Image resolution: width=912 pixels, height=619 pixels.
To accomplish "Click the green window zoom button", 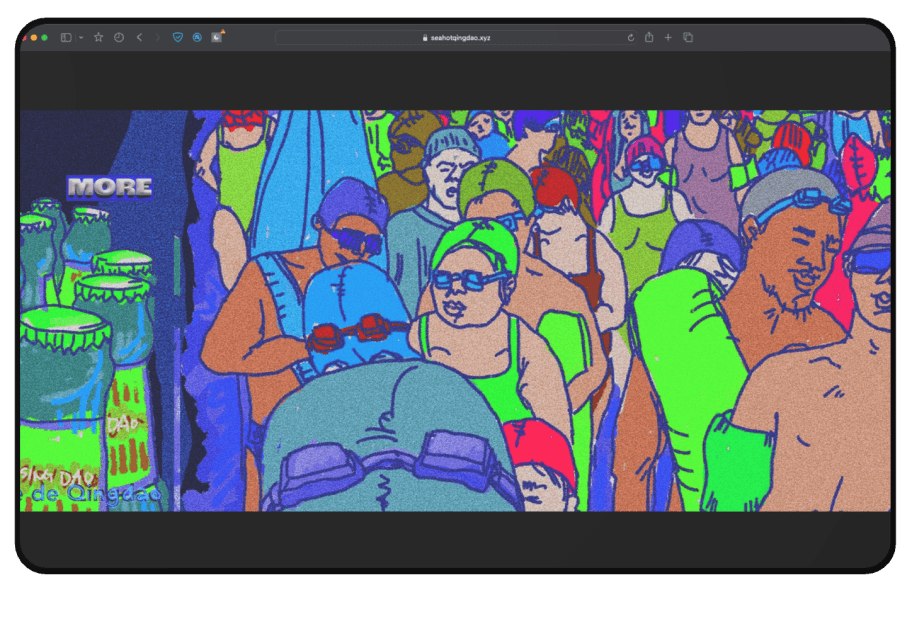I will click(44, 38).
